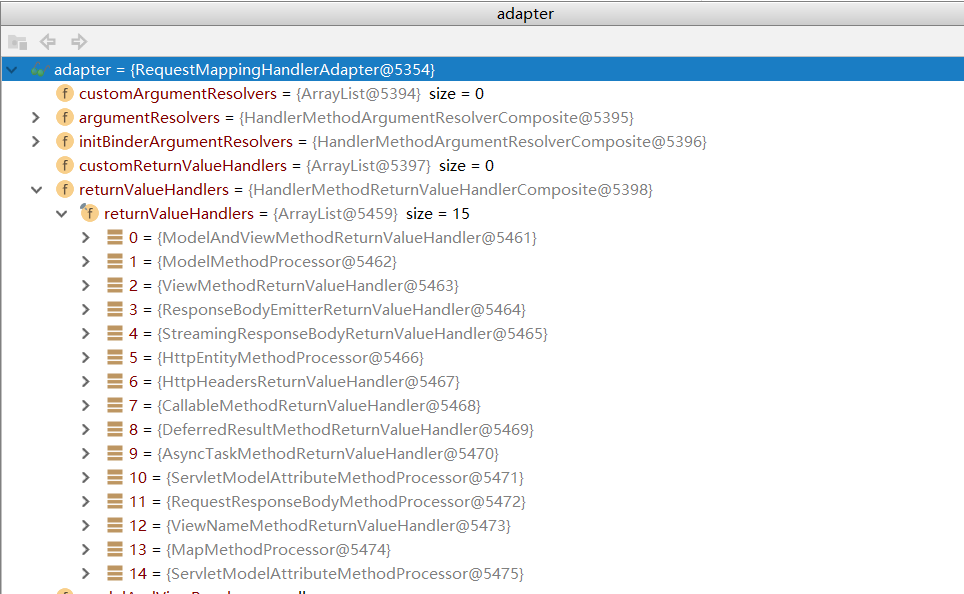Expand element 4 StreamingResponseBodyReturnValueHandler
Viewport: 964px width, 594px height.
click(x=86, y=333)
